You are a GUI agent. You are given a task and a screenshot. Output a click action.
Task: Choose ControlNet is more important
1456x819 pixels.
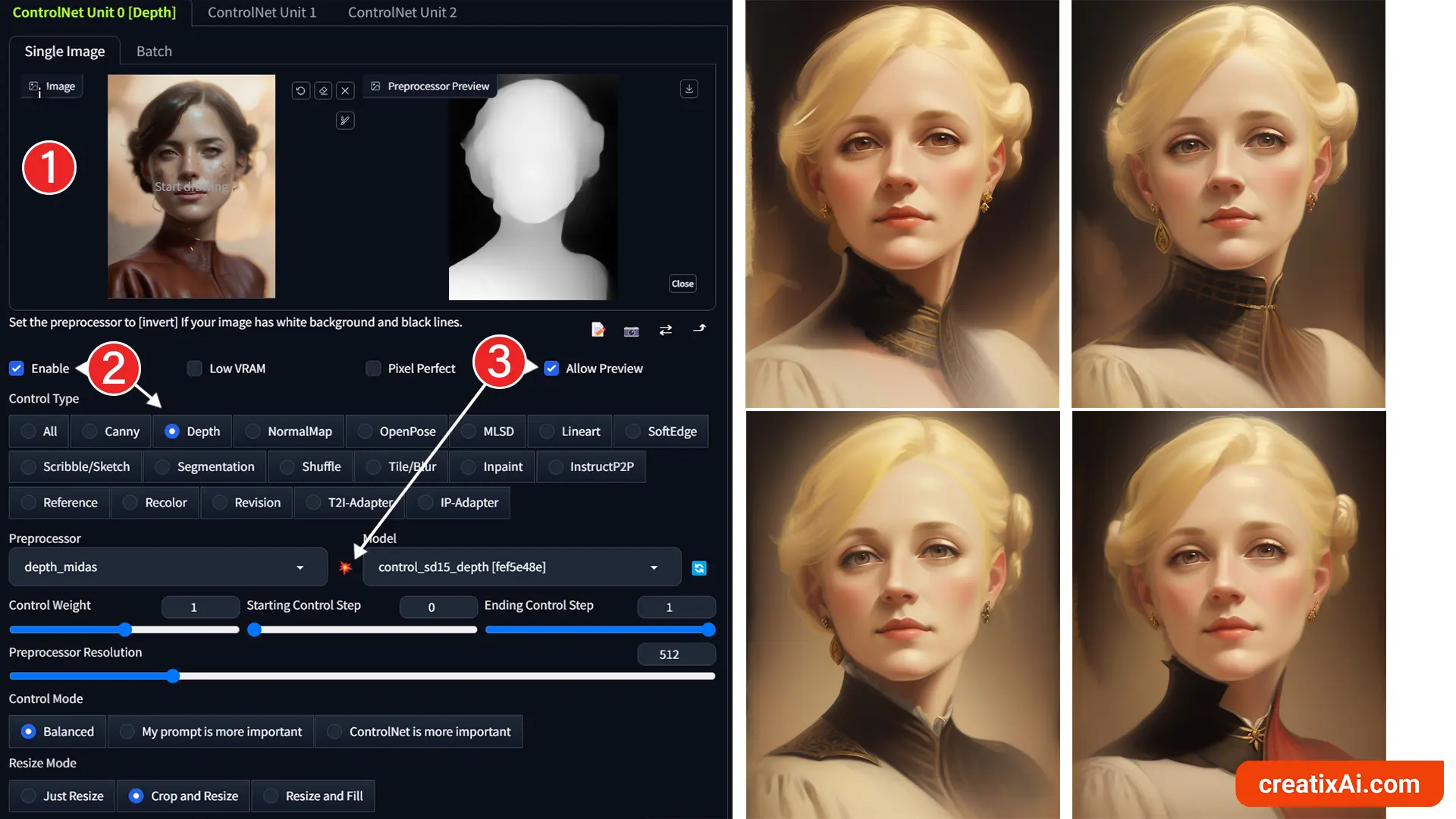point(419,732)
